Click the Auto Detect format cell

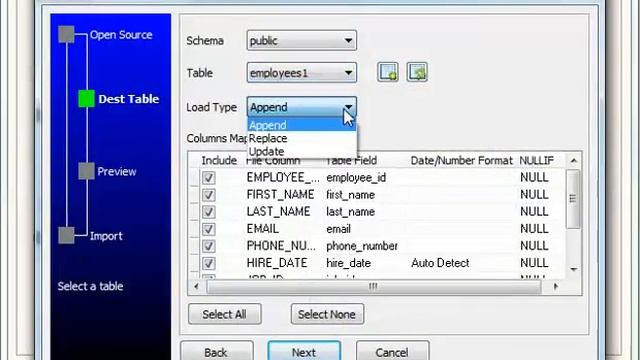[440, 263]
